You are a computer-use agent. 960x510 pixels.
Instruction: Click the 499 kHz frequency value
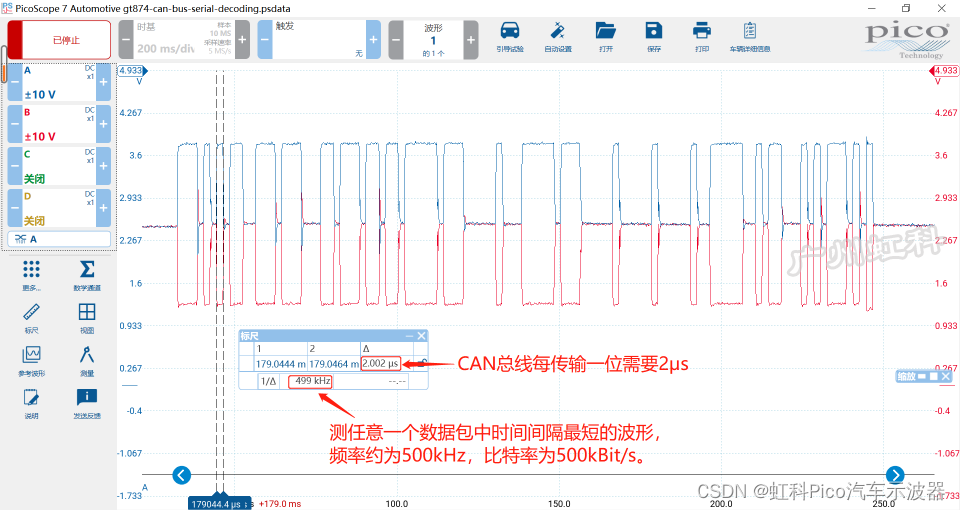coord(310,381)
